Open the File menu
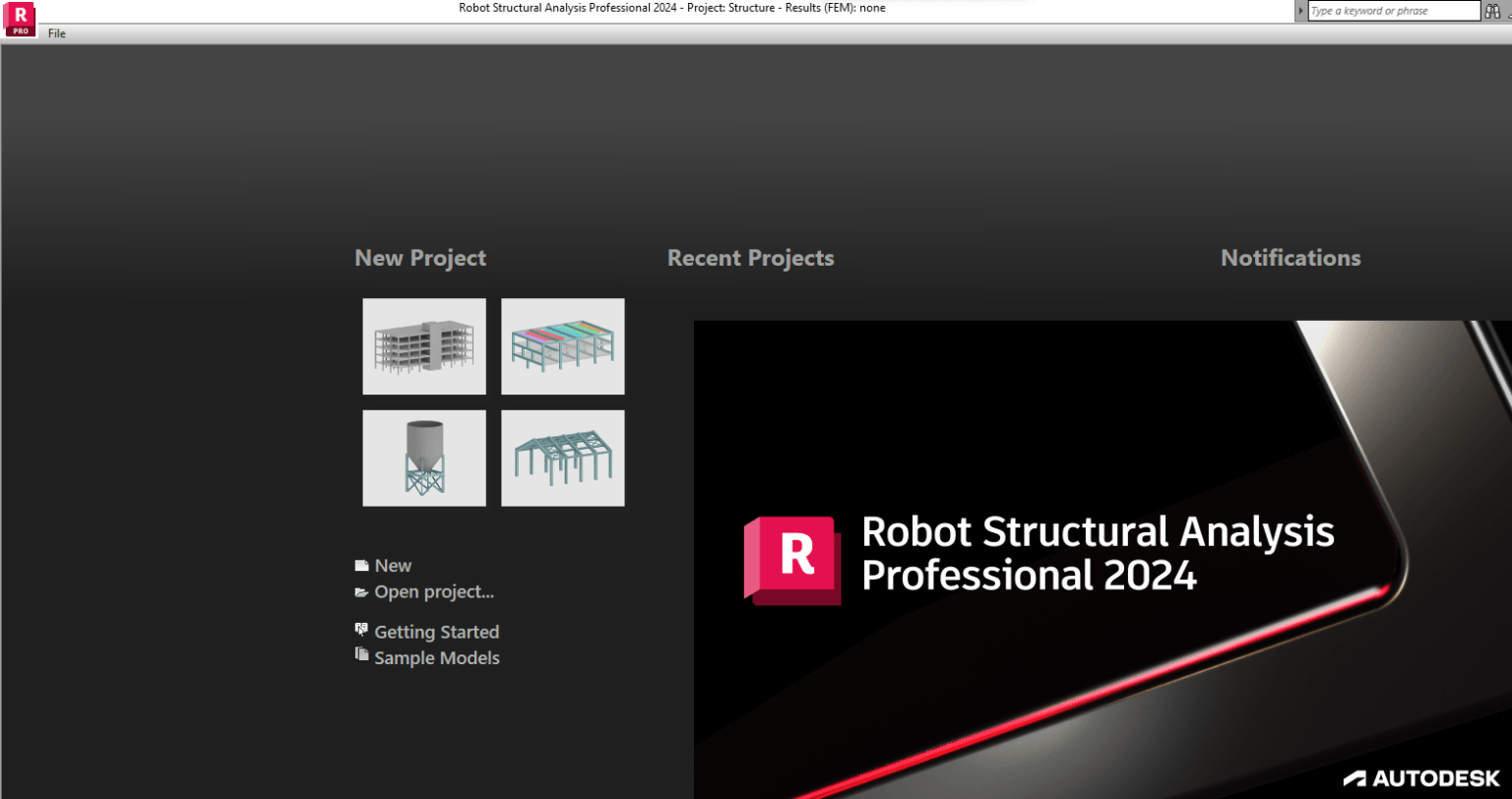The height and width of the screenshot is (799, 1512). click(57, 33)
